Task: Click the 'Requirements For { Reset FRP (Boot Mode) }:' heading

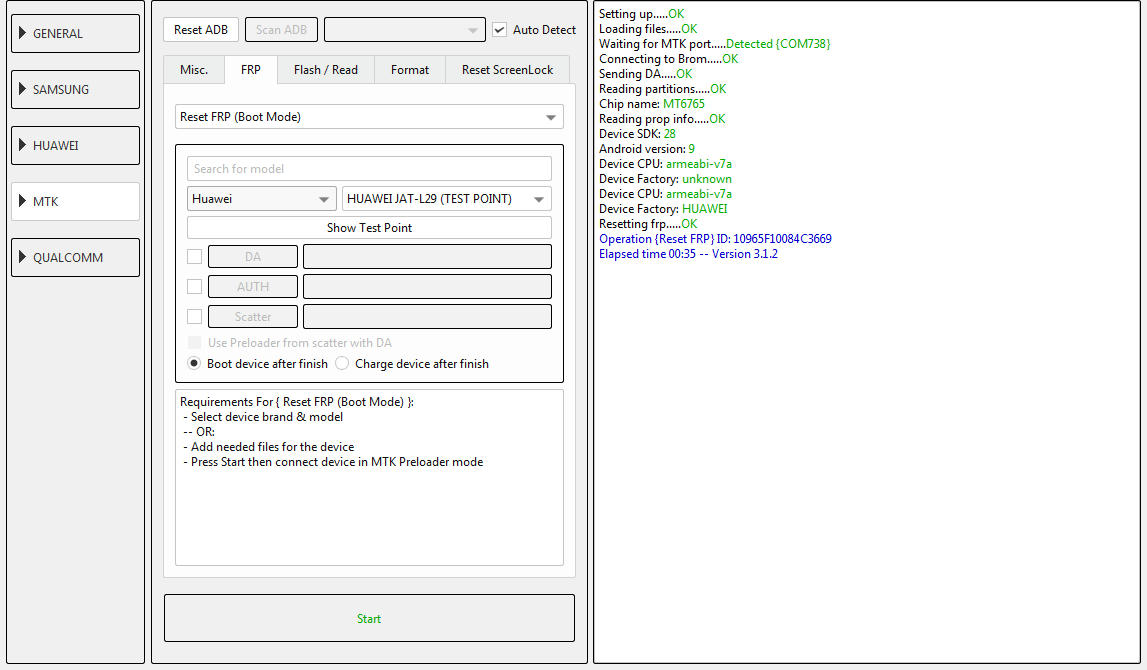Action: click(x=297, y=402)
